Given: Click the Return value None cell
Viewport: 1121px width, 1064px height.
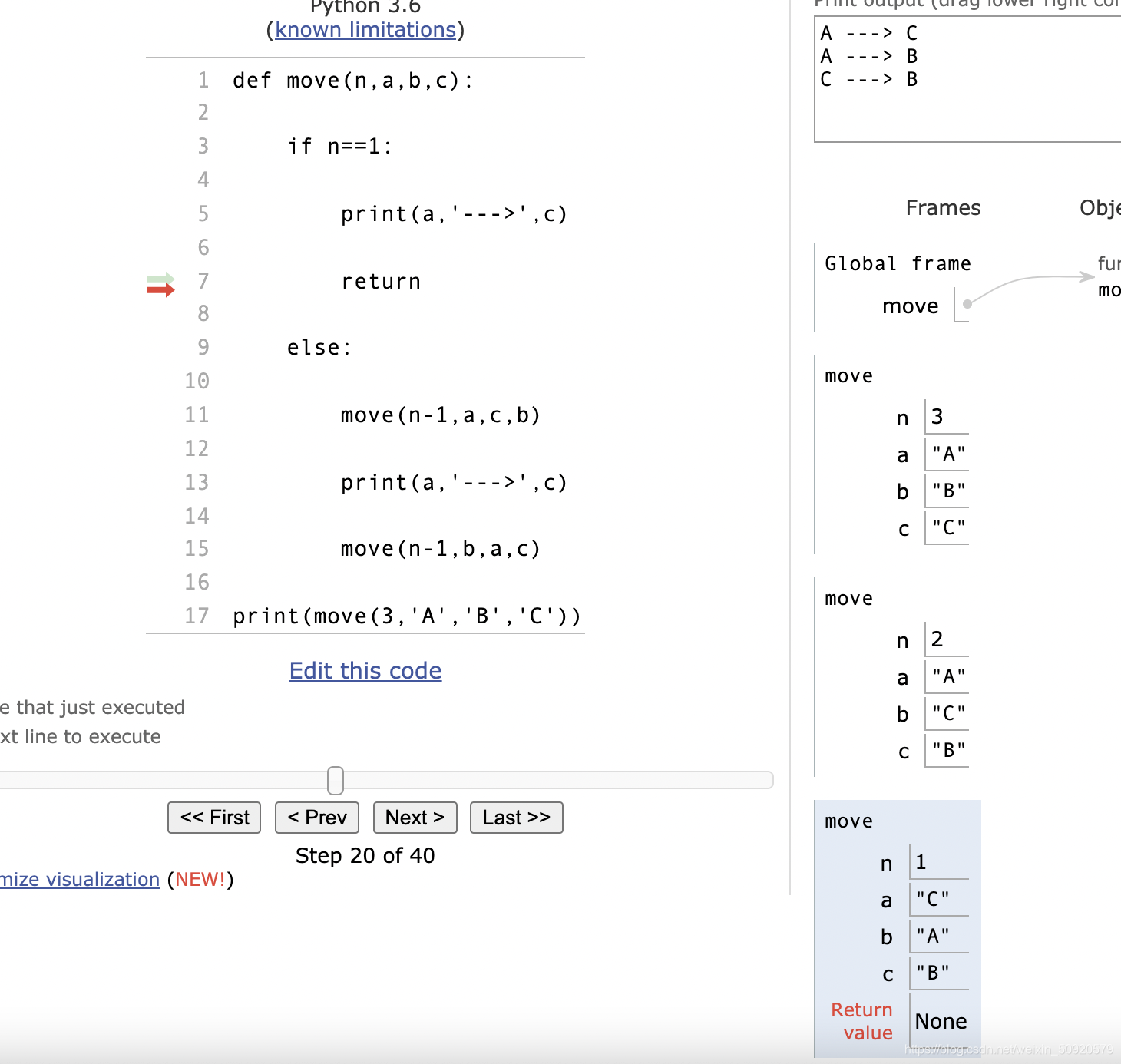Looking at the screenshot, I should pyautogui.click(x=940, y=1021).
